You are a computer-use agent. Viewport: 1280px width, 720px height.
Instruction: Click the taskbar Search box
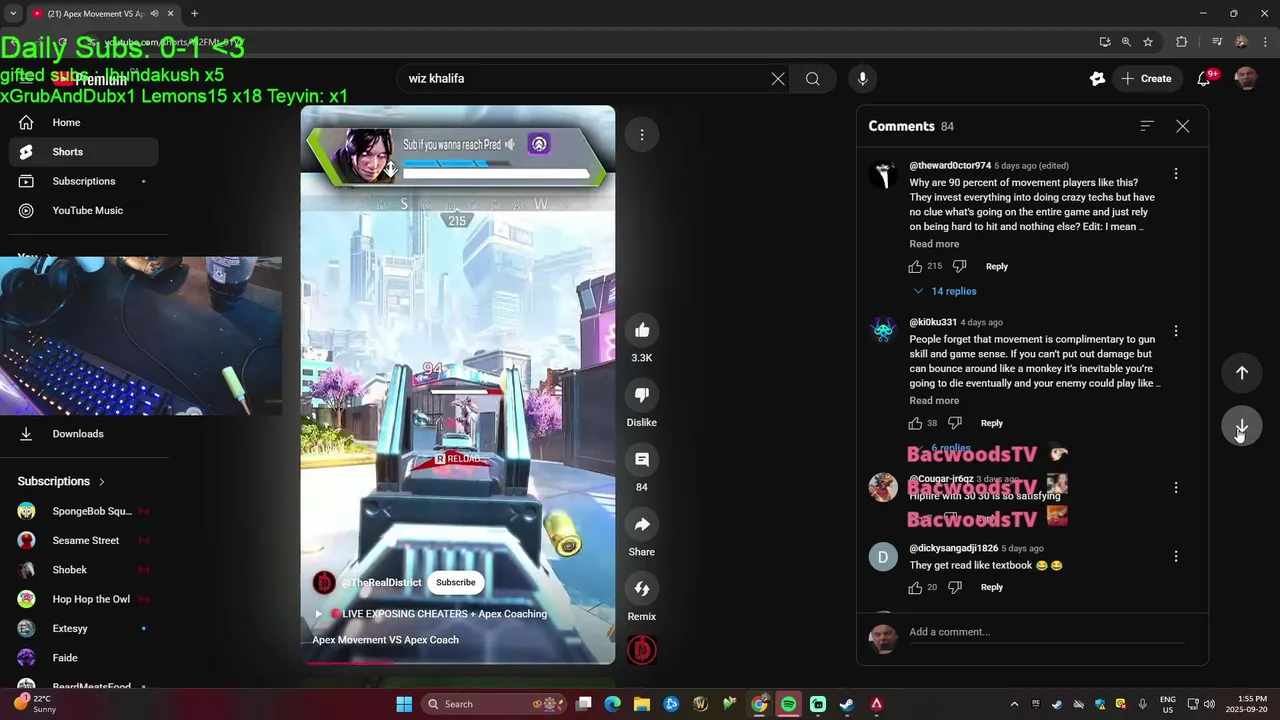(x=495, y=704)
